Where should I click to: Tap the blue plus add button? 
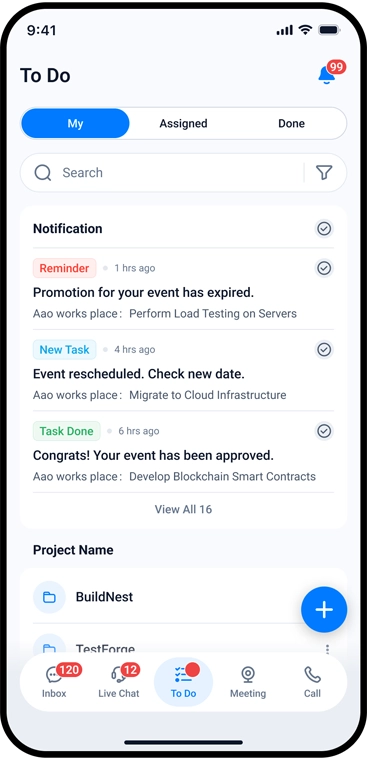324,609
